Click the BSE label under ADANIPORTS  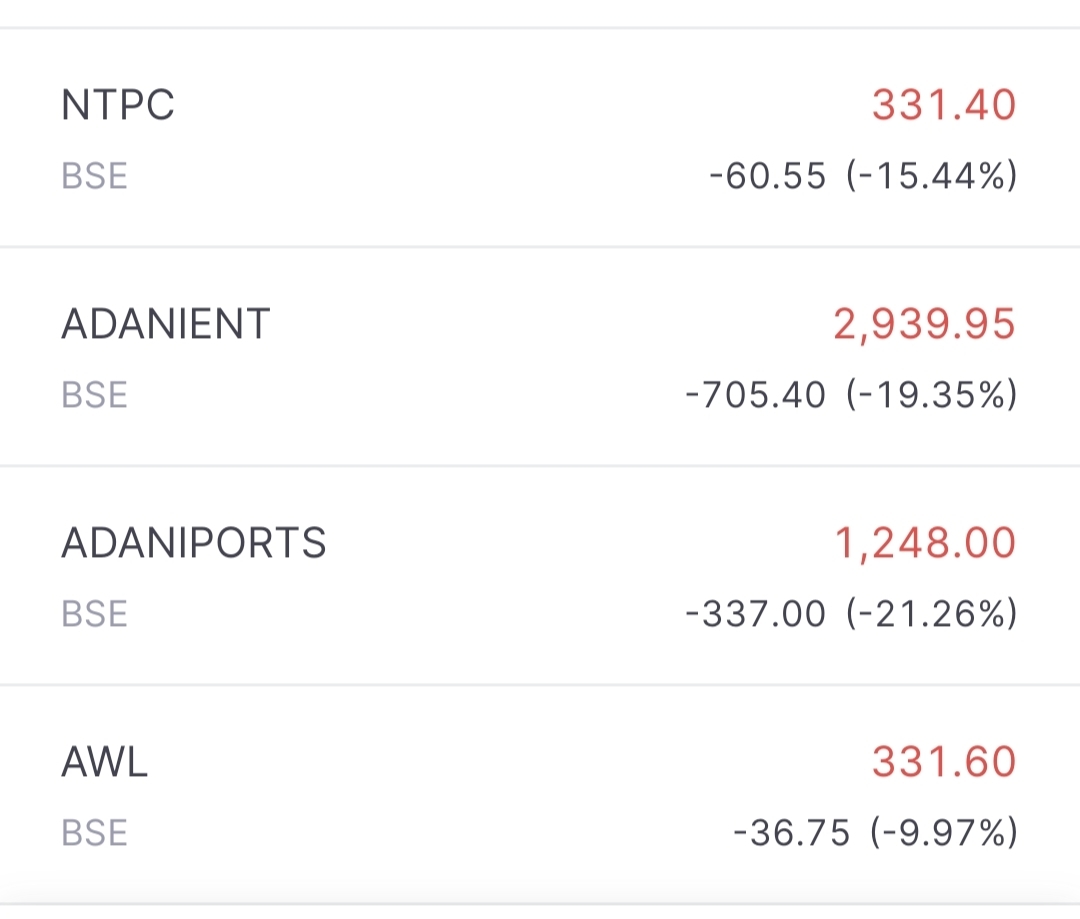coord(95,613)
